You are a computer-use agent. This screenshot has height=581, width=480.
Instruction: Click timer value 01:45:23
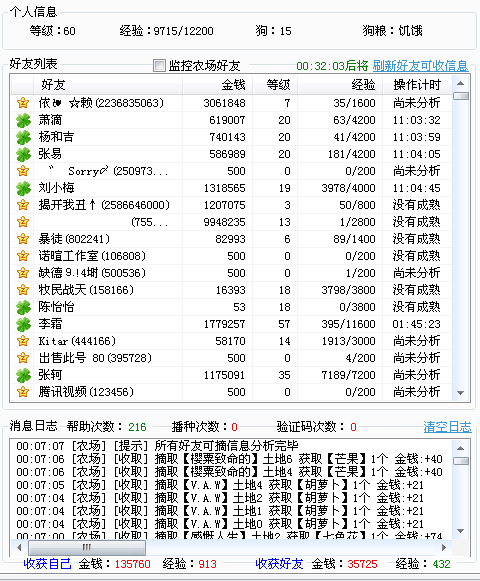(417, 324)
